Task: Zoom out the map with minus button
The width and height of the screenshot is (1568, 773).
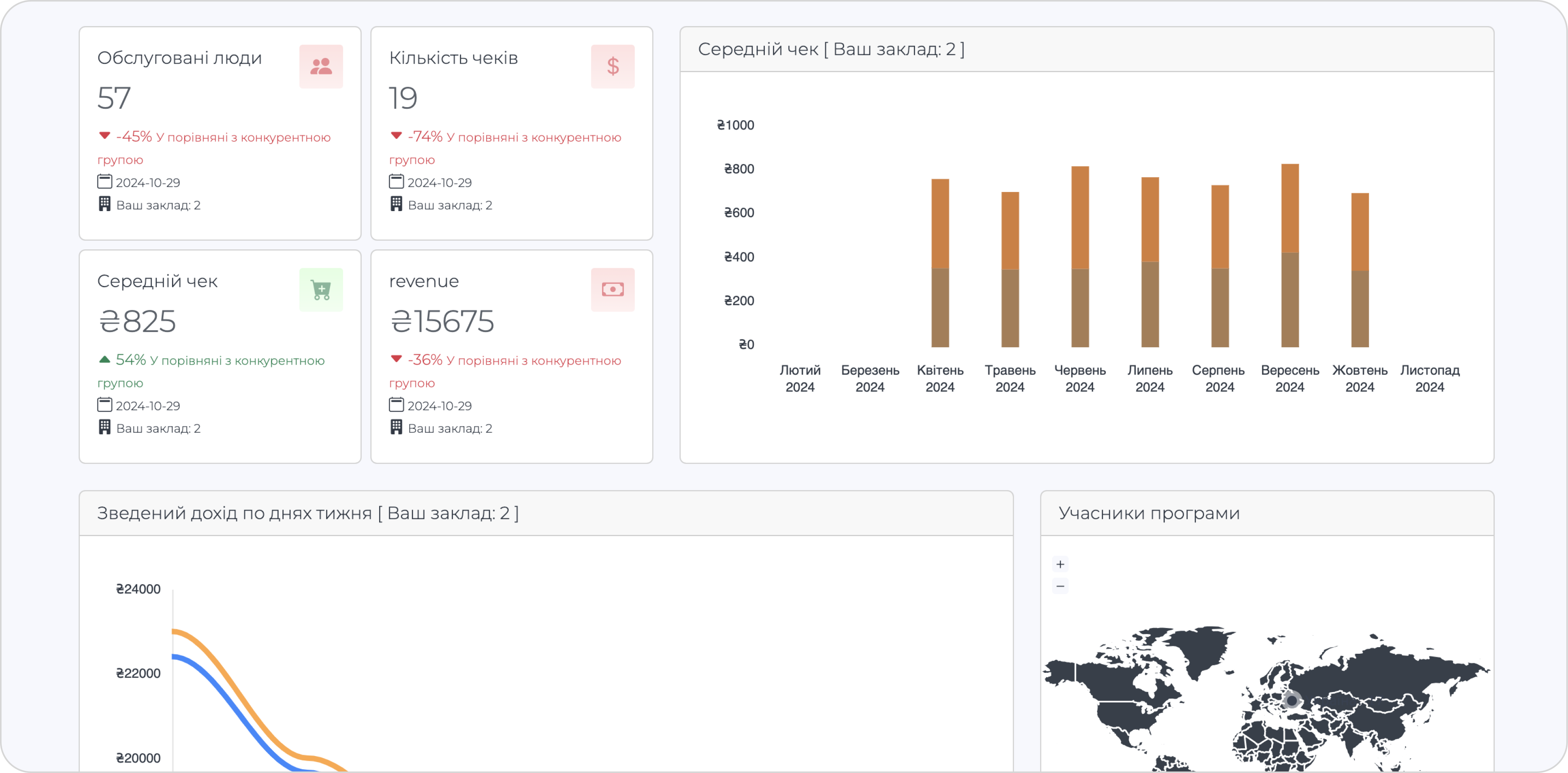Action: click(1060, 586)
